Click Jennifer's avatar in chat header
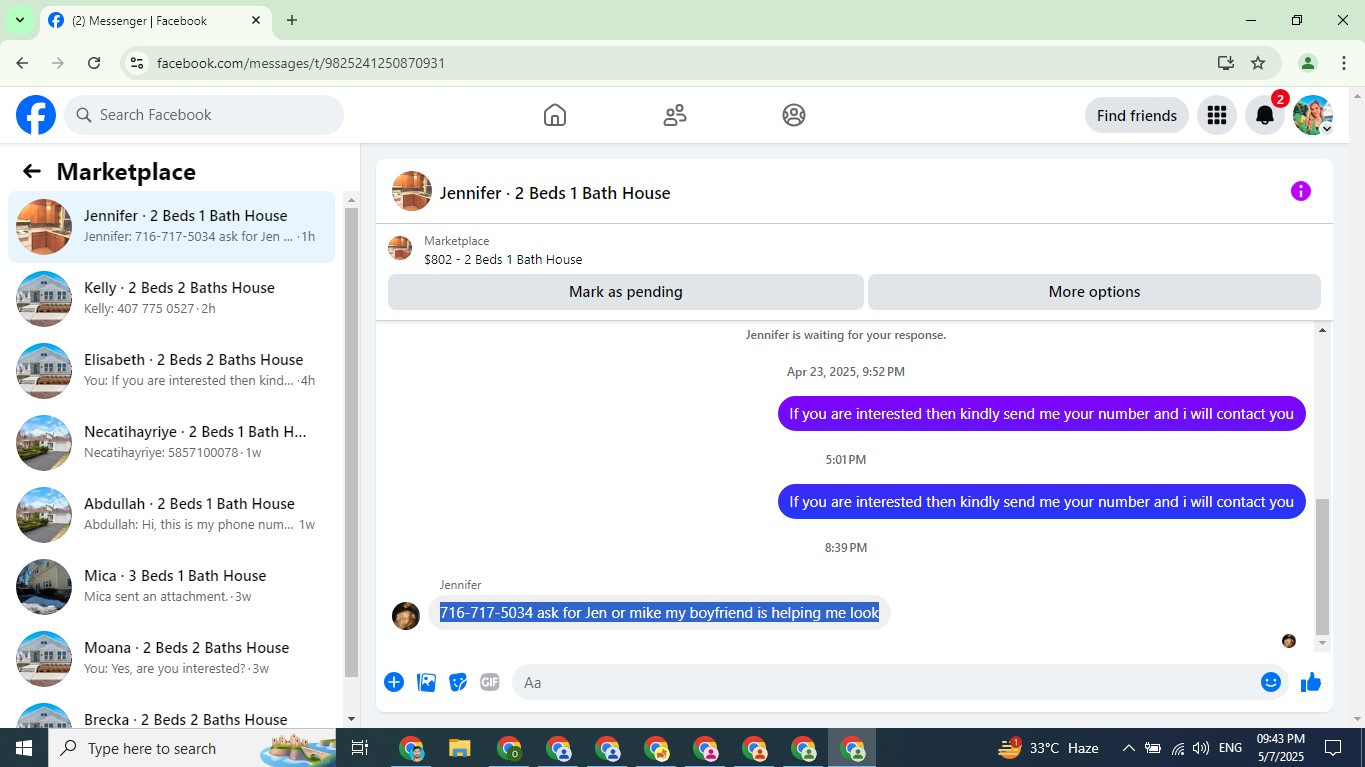The width and height of the screenshot is (1365, 767). click(x=412, y=191)
